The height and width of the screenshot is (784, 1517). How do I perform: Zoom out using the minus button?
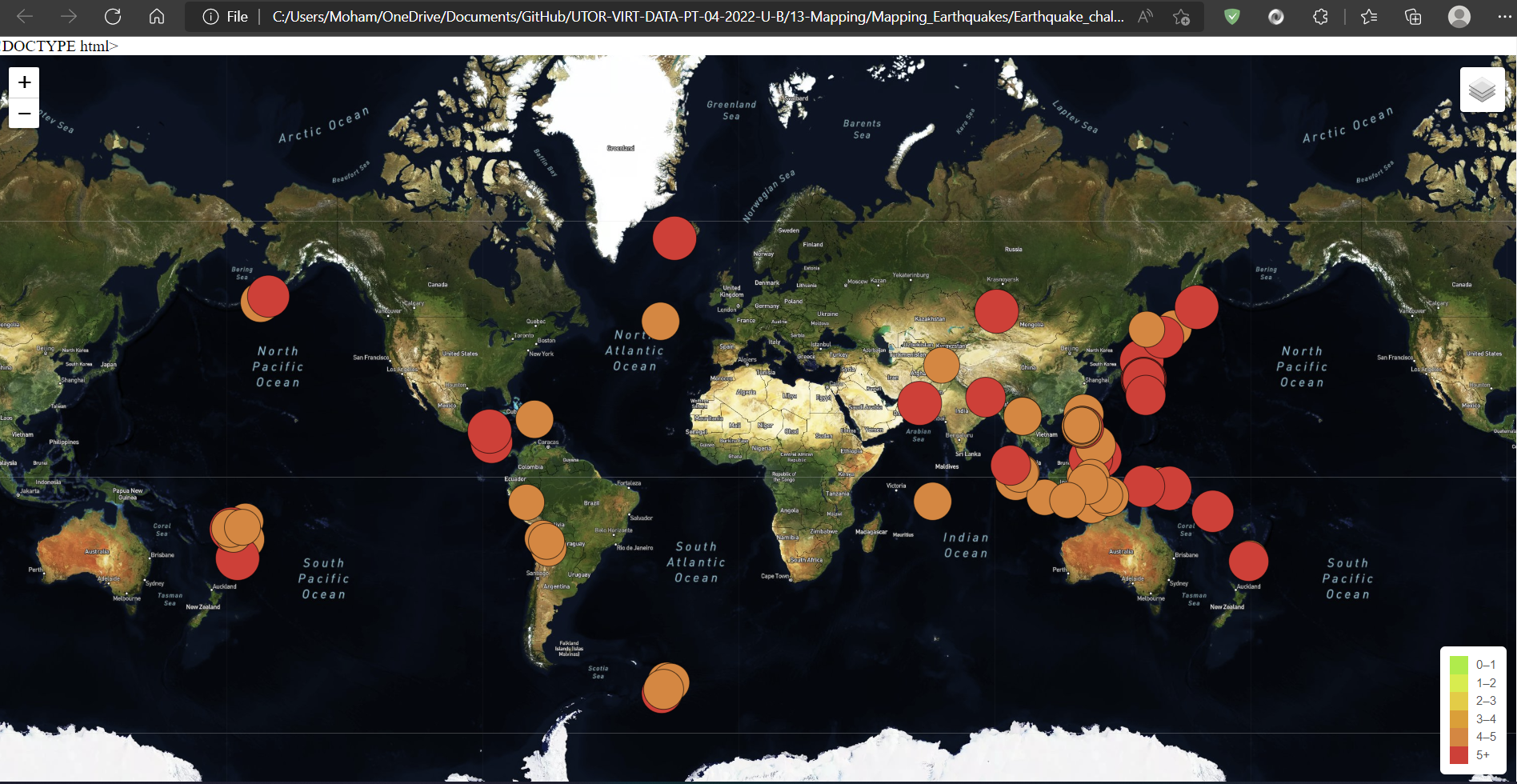24,114
